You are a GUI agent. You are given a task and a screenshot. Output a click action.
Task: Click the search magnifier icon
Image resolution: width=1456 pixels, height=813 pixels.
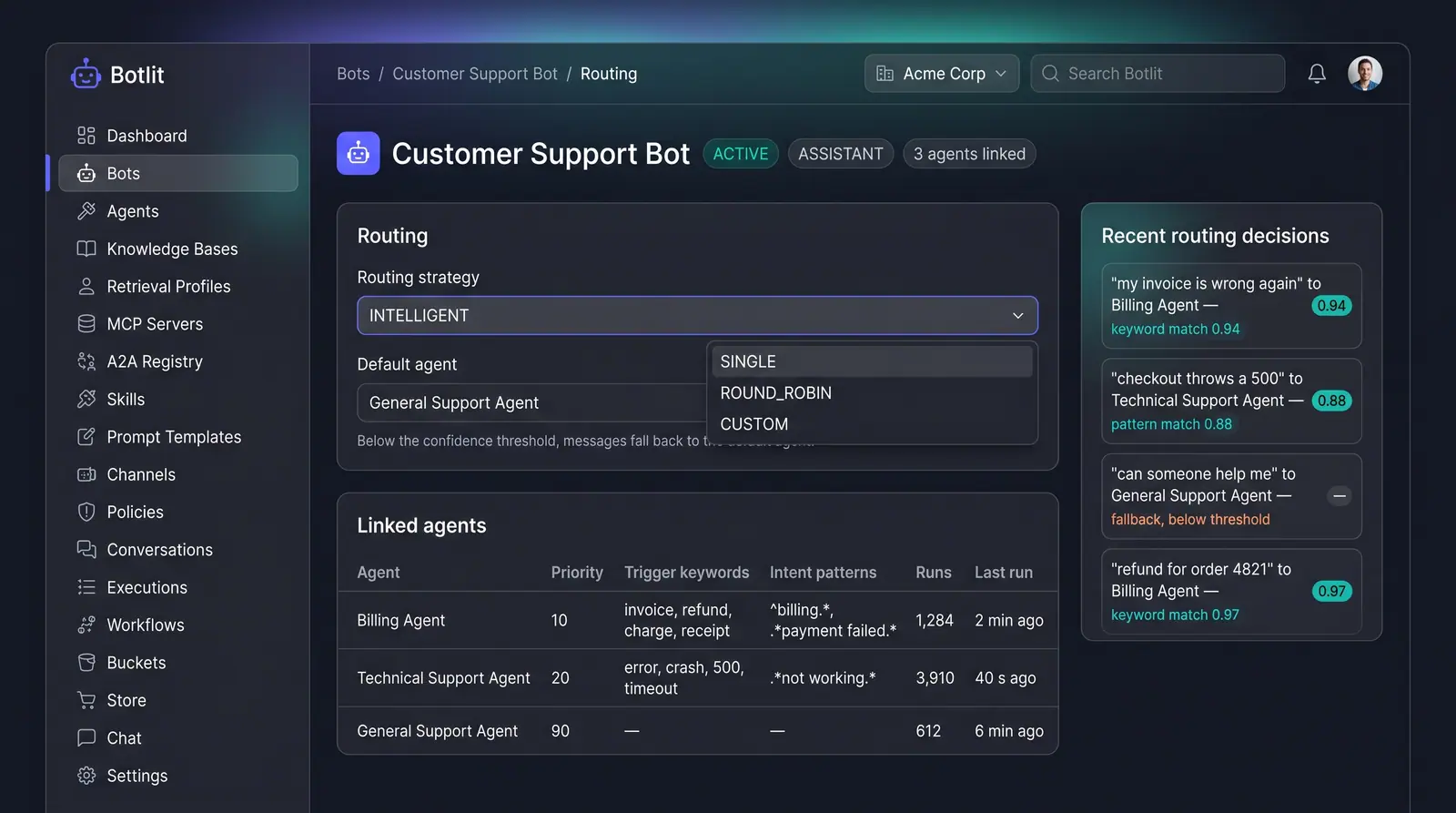[x=1050, y=74]
